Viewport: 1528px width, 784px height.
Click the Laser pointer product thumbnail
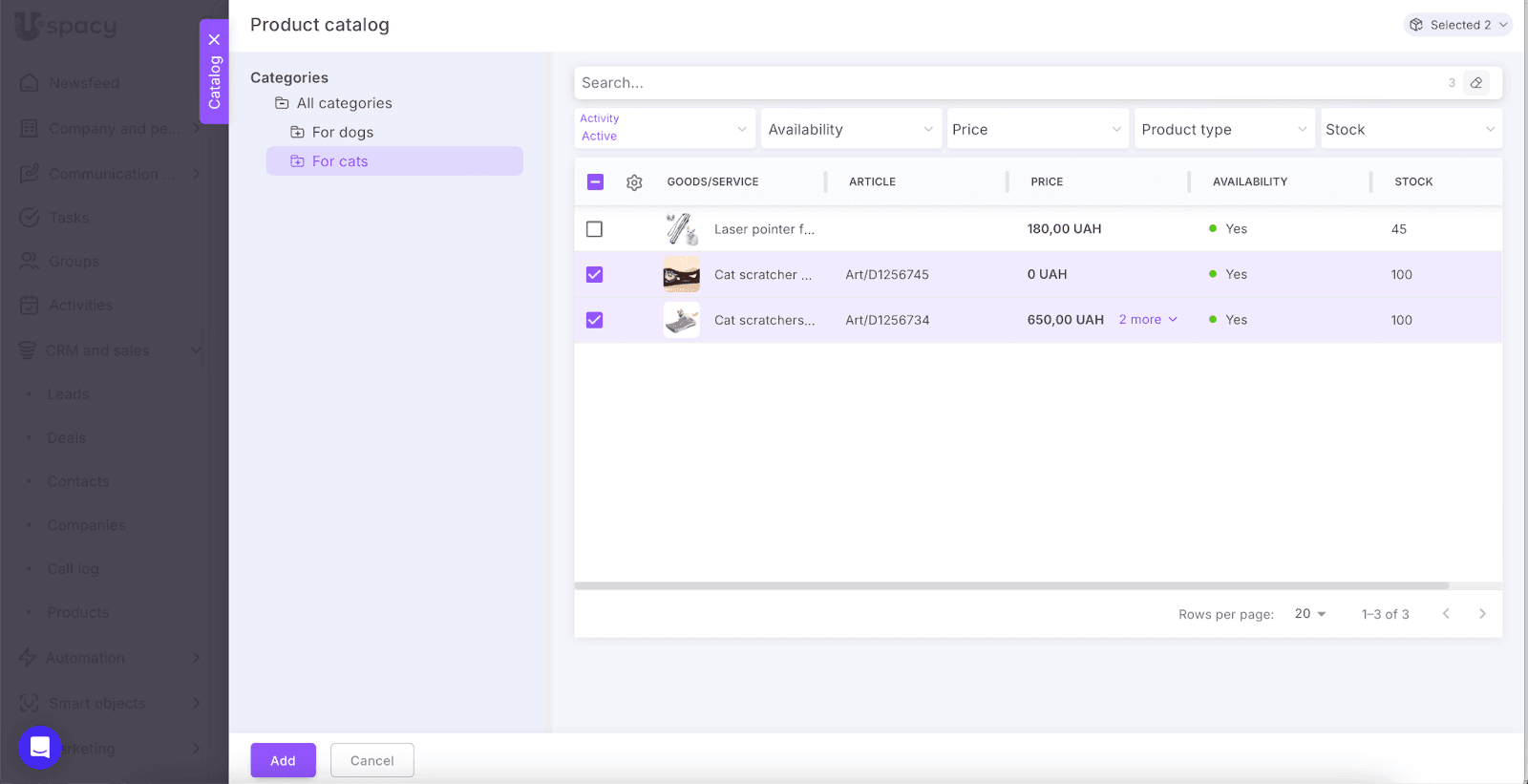point(681,229)
